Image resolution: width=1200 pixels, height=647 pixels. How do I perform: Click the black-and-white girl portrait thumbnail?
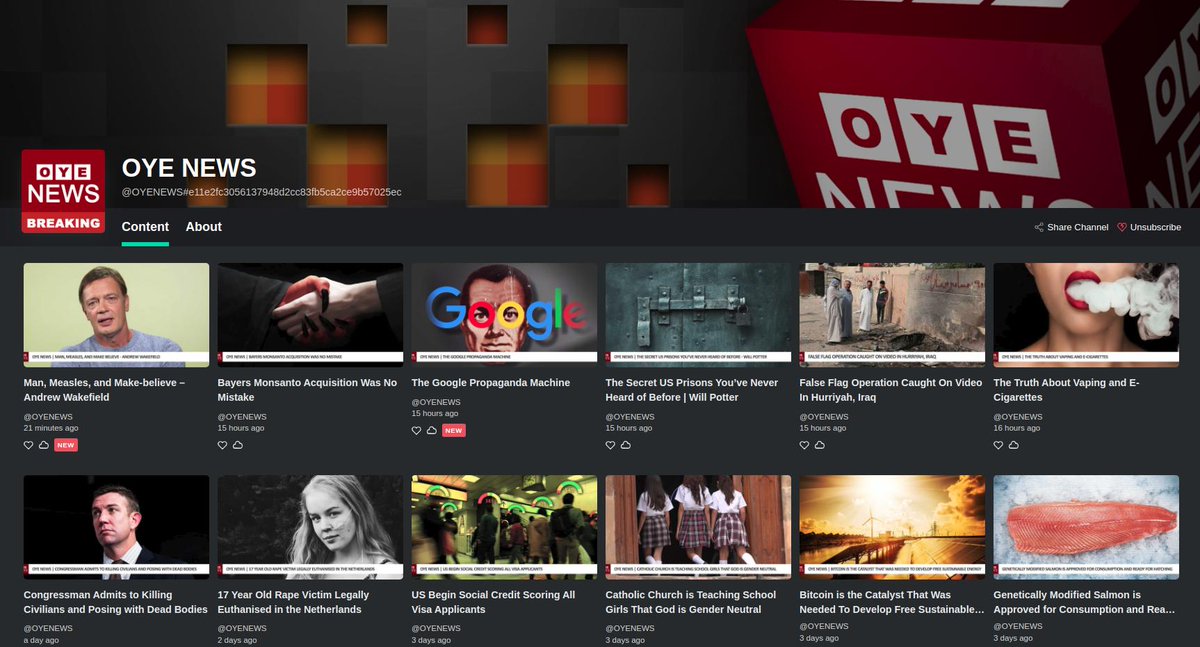[310, 527]
